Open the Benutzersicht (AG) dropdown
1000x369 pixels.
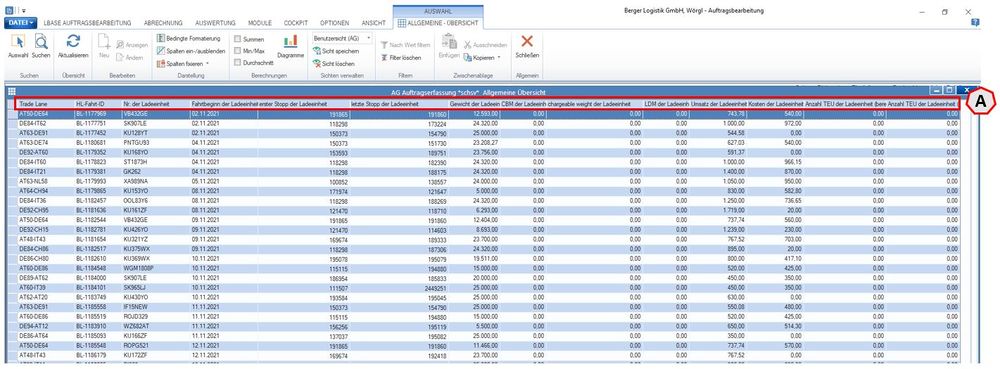coord(342,38)
